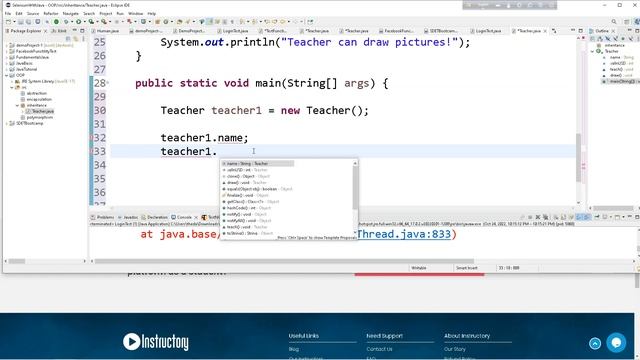Show the hidden editor tabs list
This screenshot has height=360, width=640.
pyautogui.click(x=554, y=31)
